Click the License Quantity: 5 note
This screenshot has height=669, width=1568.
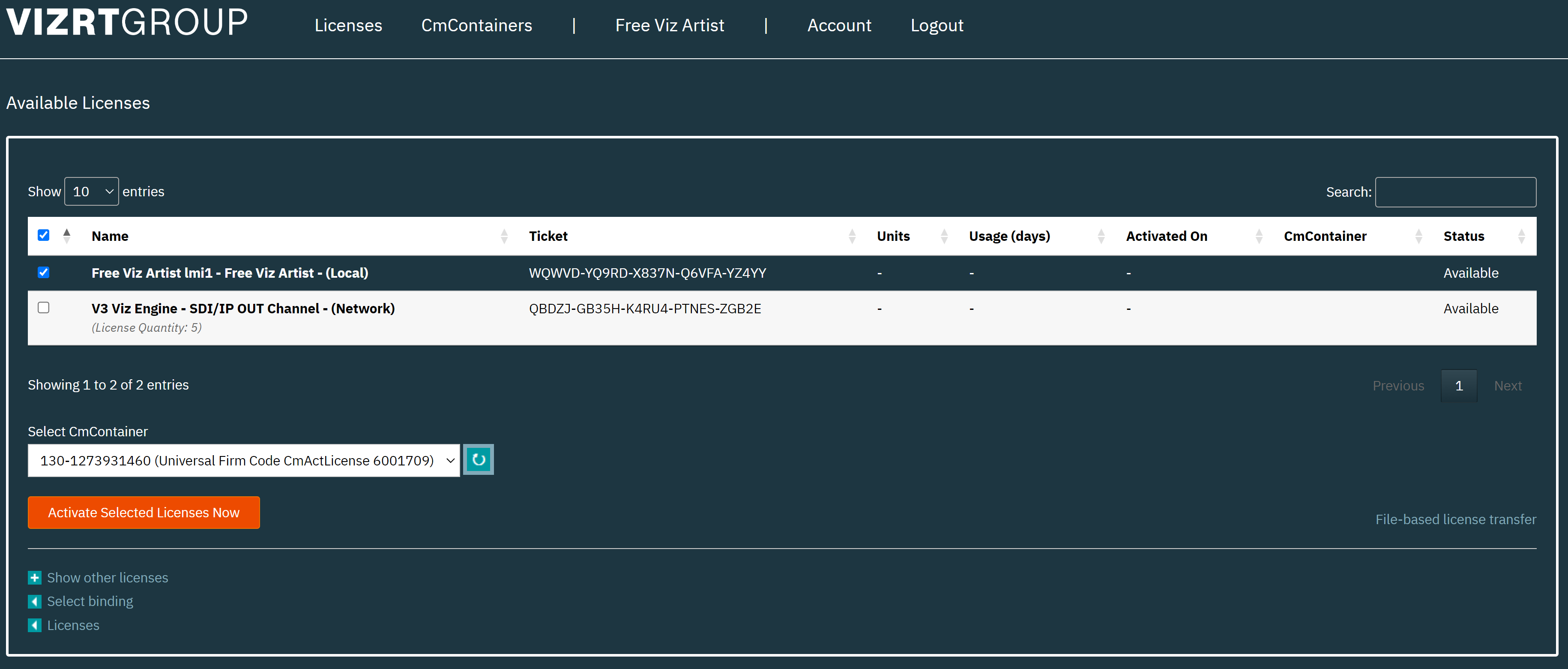(x=146, y=327)
